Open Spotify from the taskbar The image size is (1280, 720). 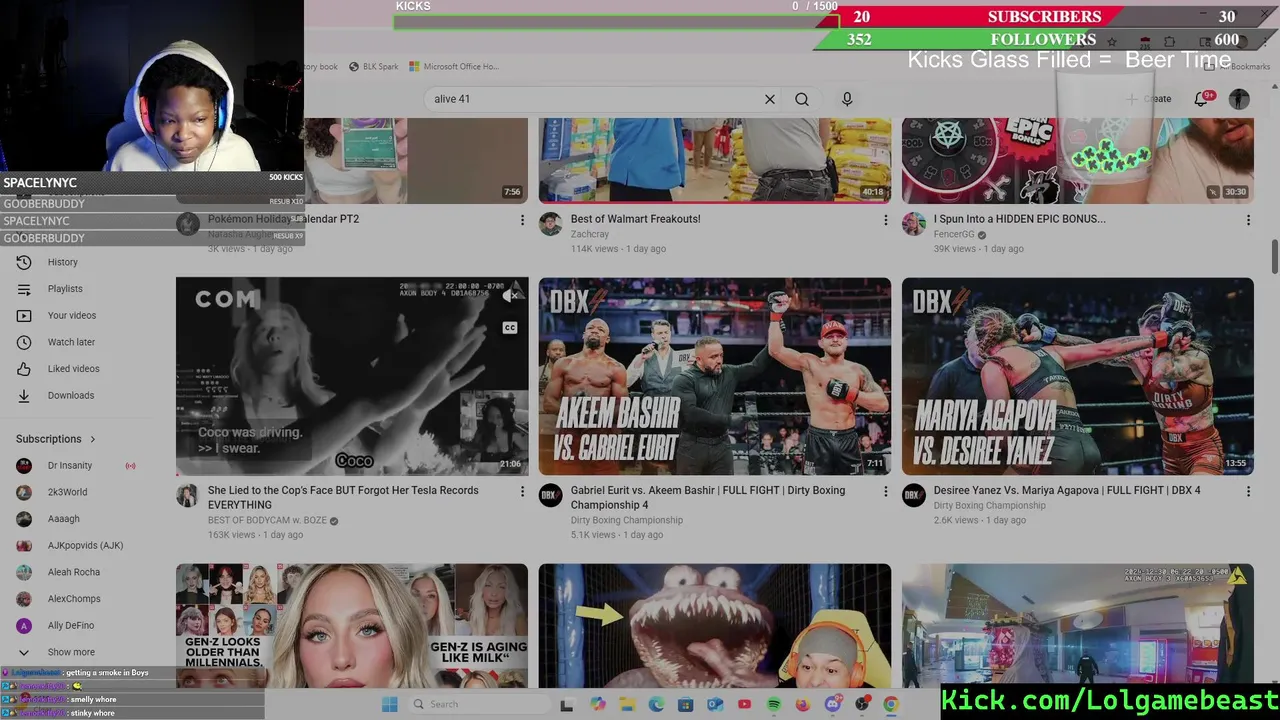[774, 704]
